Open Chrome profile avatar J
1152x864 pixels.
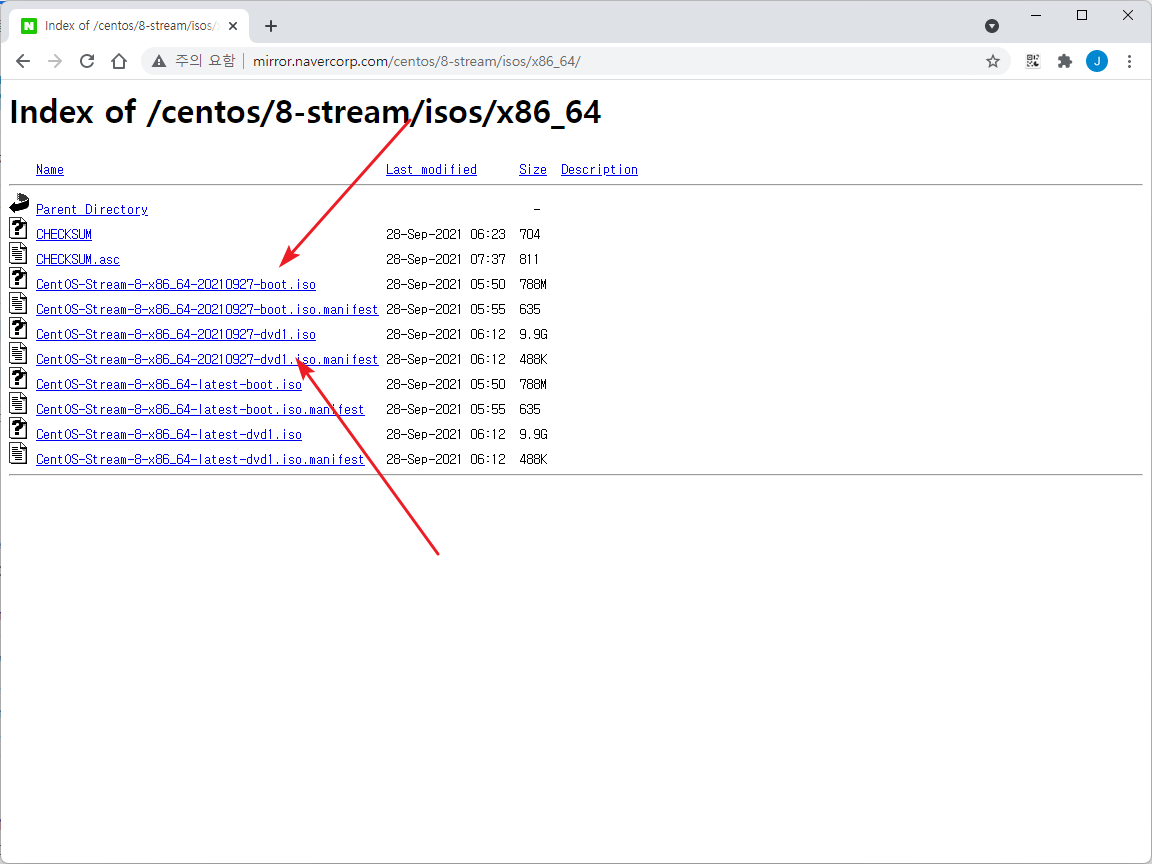pyautogui.click(x=1097, y=62)
